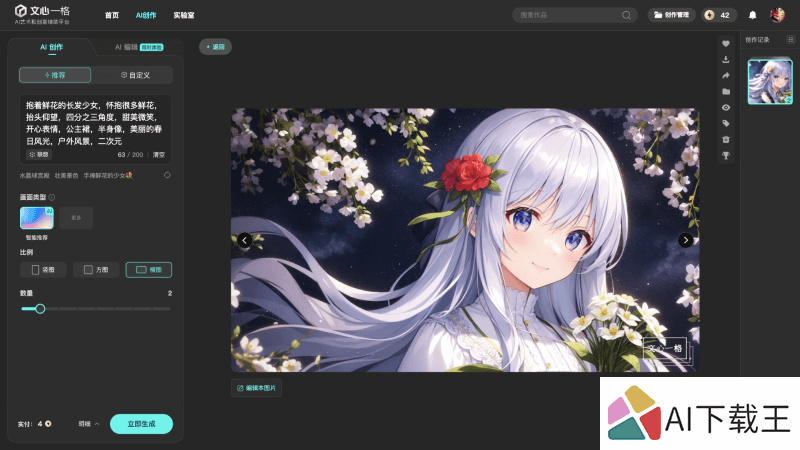The image size is (800, 450).
Task: Open the creation record thumbnail
Action: tap(770, 82)
